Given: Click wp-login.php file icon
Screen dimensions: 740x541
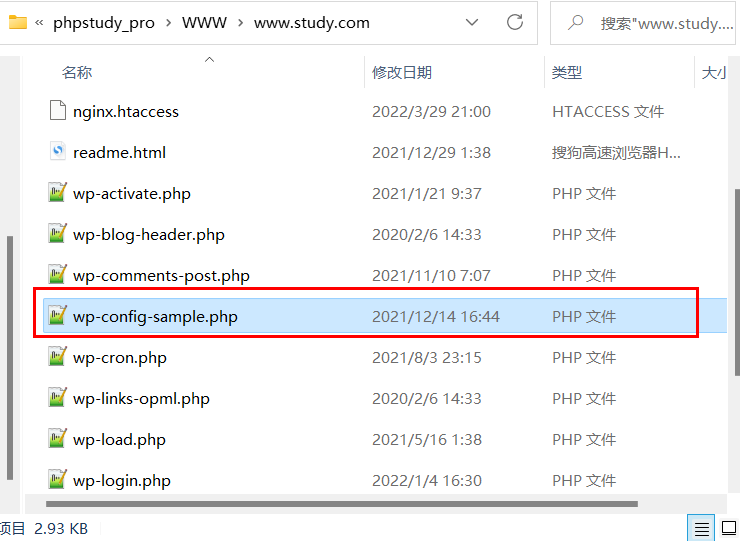Looking at the screenshot, I should [58, 480].
